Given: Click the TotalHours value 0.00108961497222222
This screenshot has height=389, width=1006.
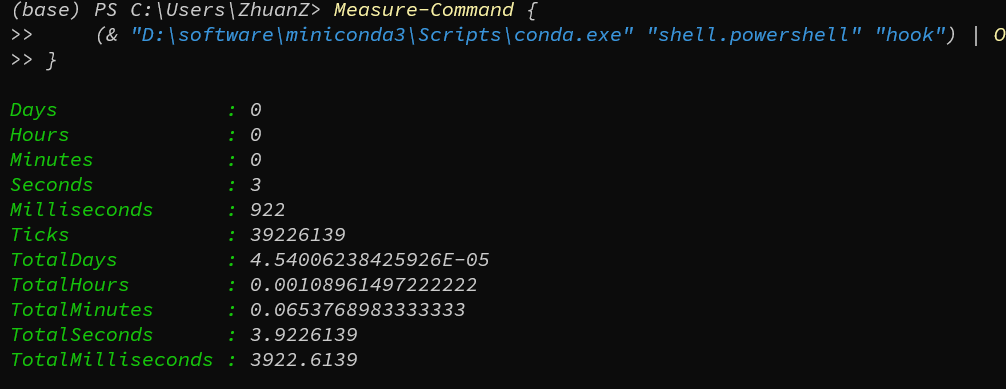Looking at the screenshot, I should coord(363,285).
